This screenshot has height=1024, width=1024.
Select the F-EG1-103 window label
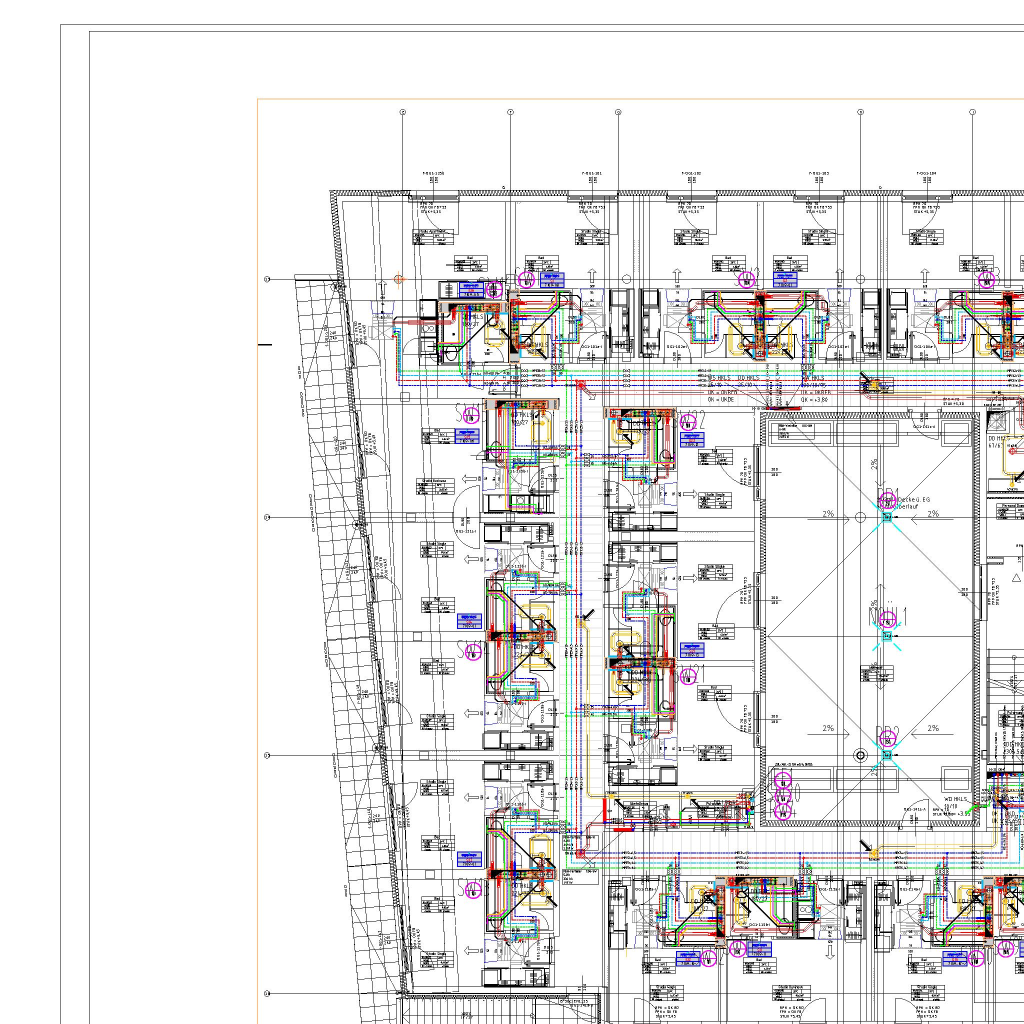click(x=818, y=174)
